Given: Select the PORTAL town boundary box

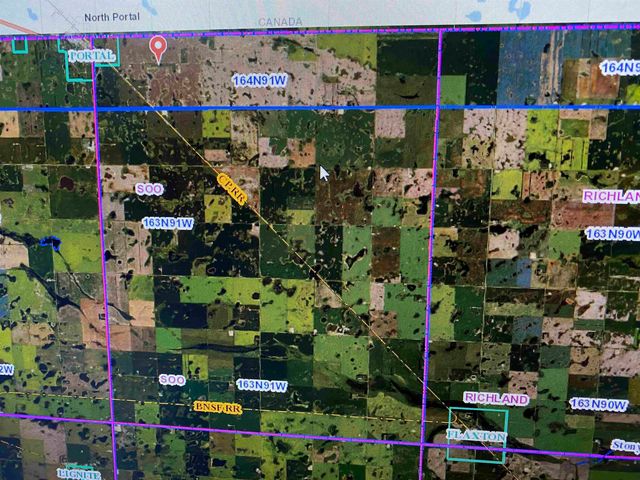Looking at the screenshot, I should 92,57.
